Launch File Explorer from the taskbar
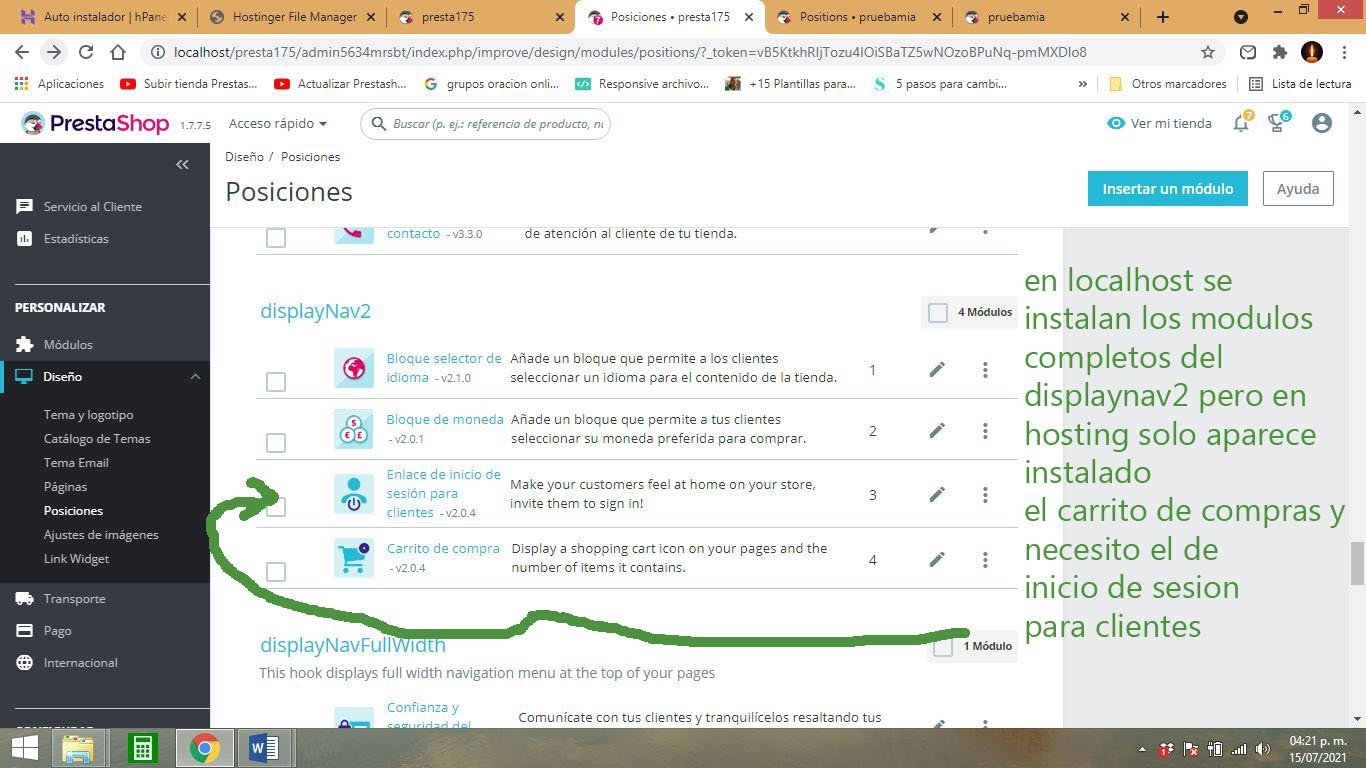This screenshot has width=1366, height=768. [78, 748]
